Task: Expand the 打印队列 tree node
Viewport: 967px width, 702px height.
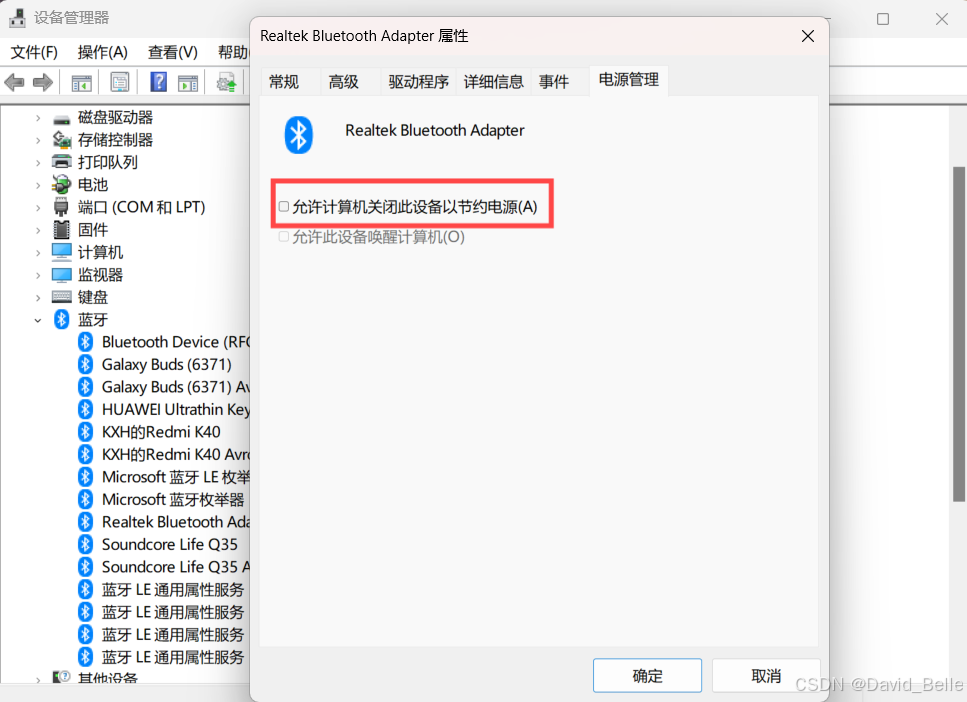Action: click(38, 163)
